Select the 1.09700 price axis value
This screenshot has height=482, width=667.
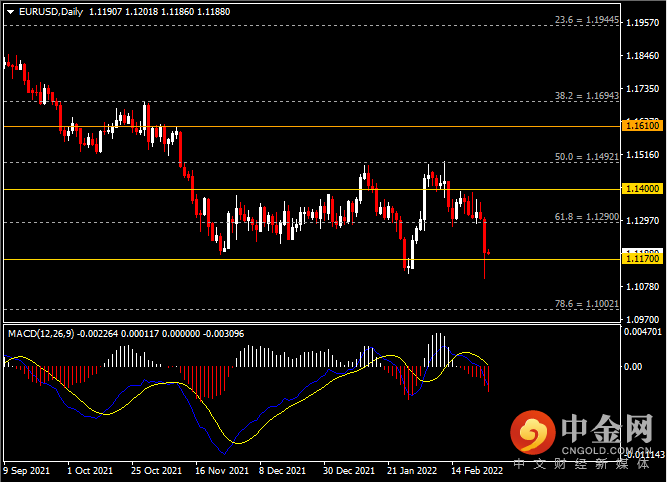pos(643,319)
